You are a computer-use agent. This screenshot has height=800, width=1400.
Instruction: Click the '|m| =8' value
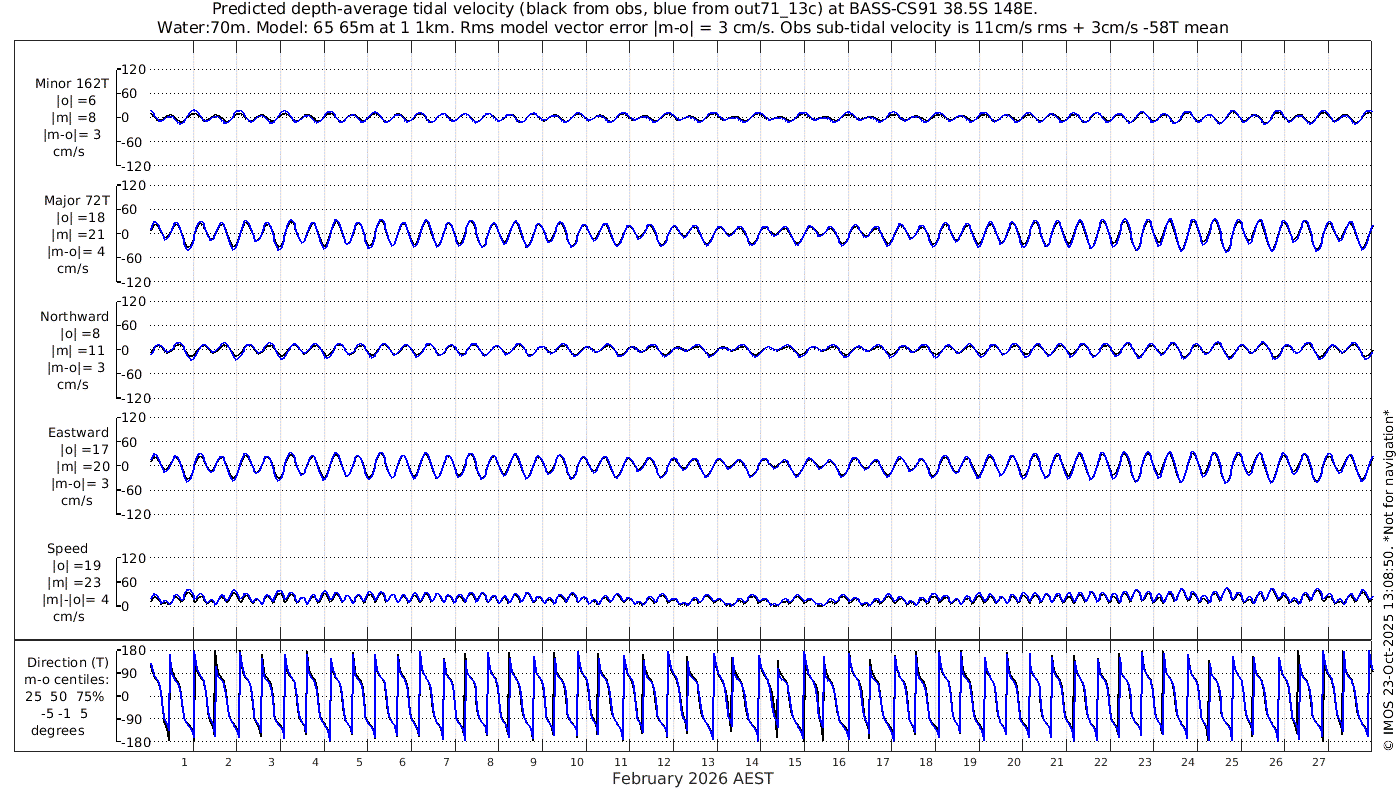[74, 119]
